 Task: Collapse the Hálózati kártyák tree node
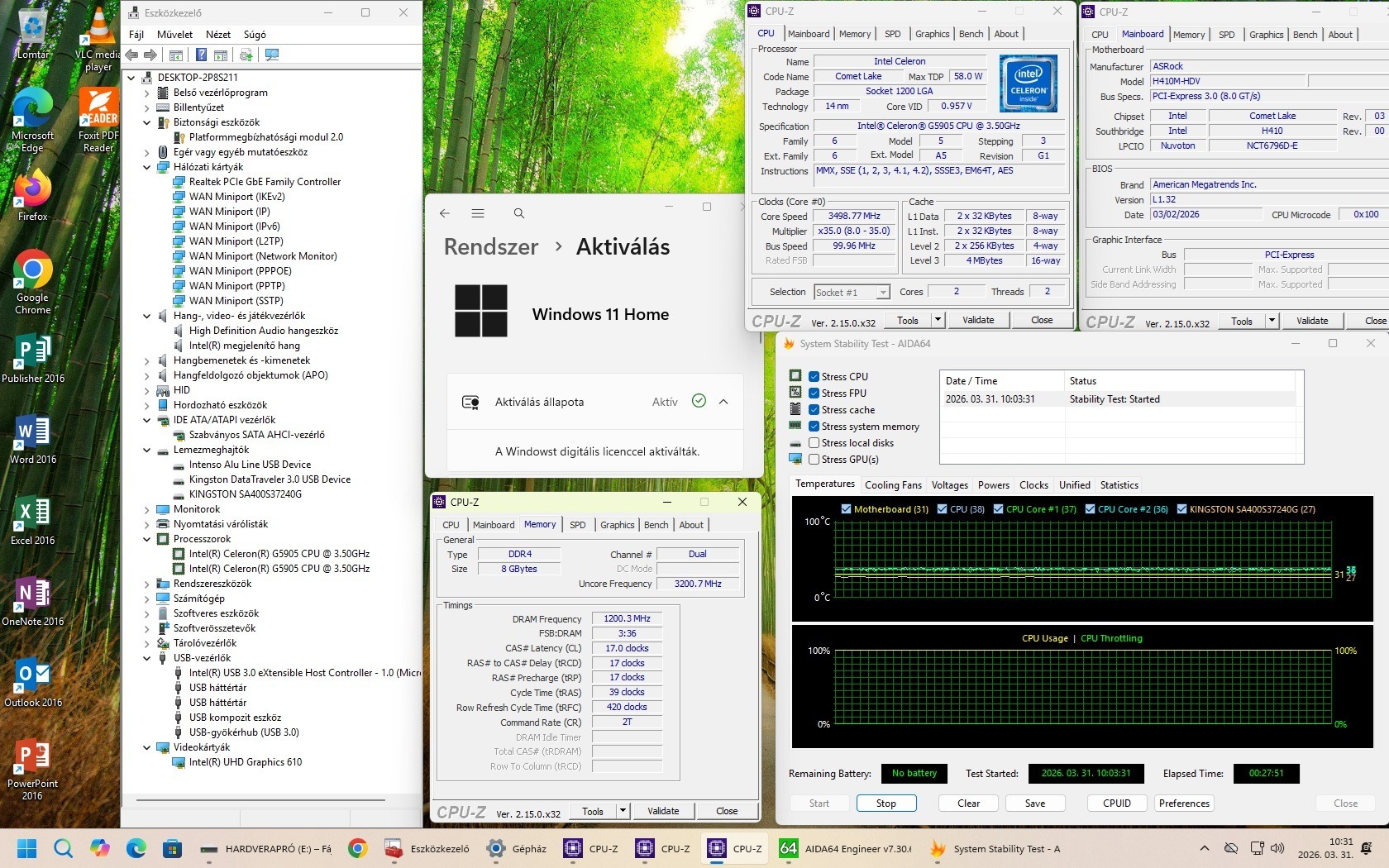coord(147,167)
